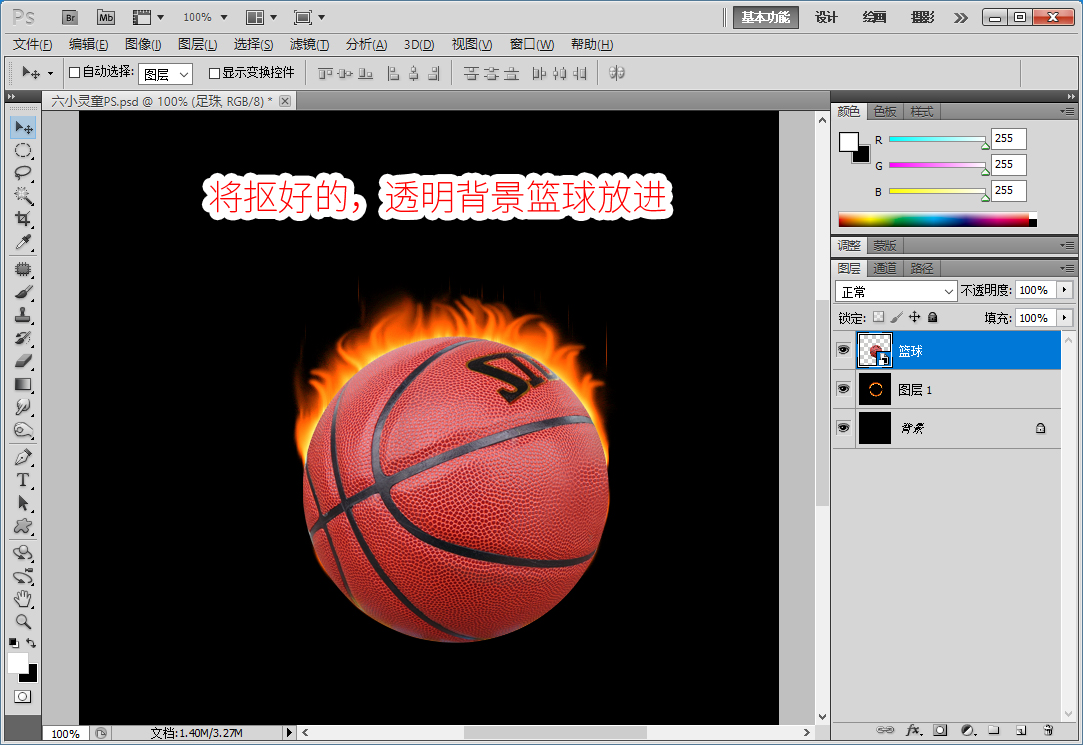Screen dimensions: 1083x745
Task: Open 填充 fill slider arrow
Action: tap(1064, 318)
